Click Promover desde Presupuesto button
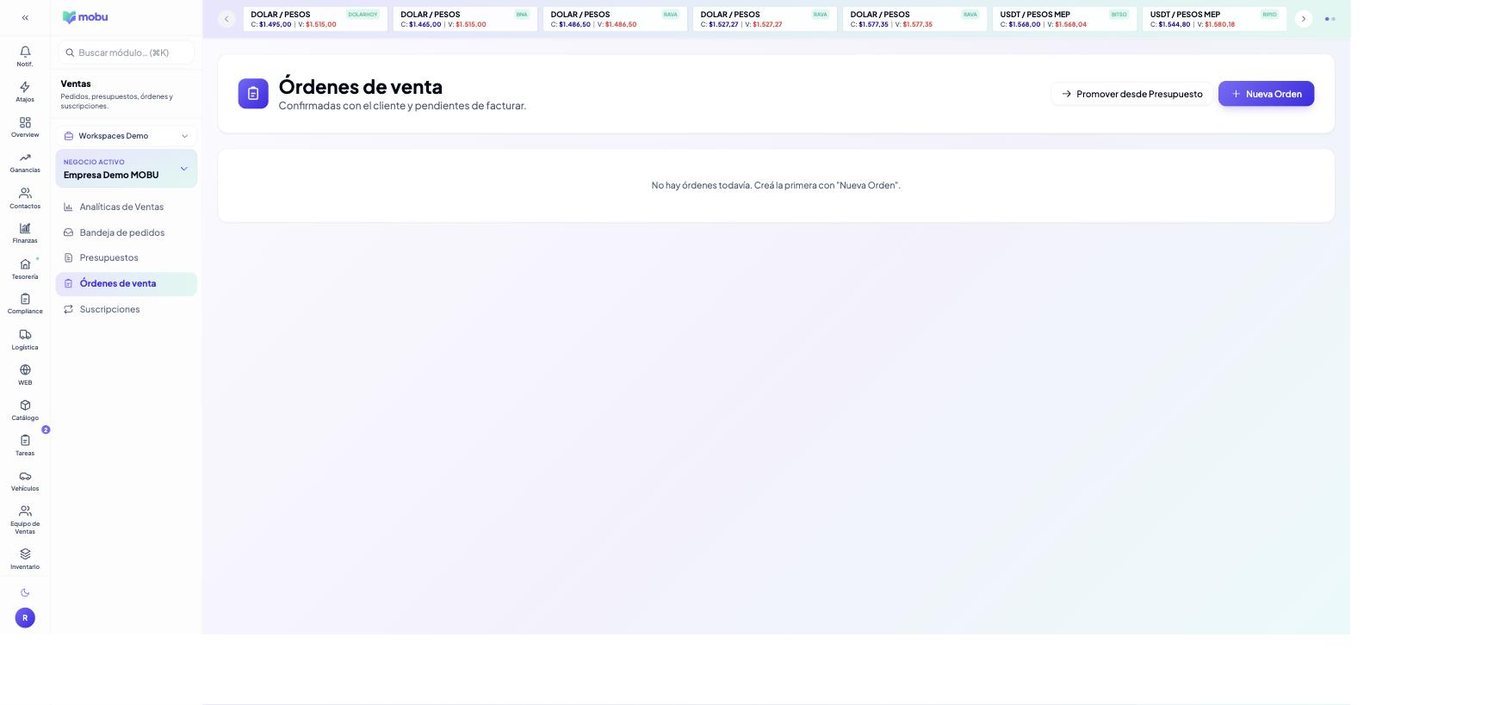This screenshot has height=705, width=1500. 1131,94
